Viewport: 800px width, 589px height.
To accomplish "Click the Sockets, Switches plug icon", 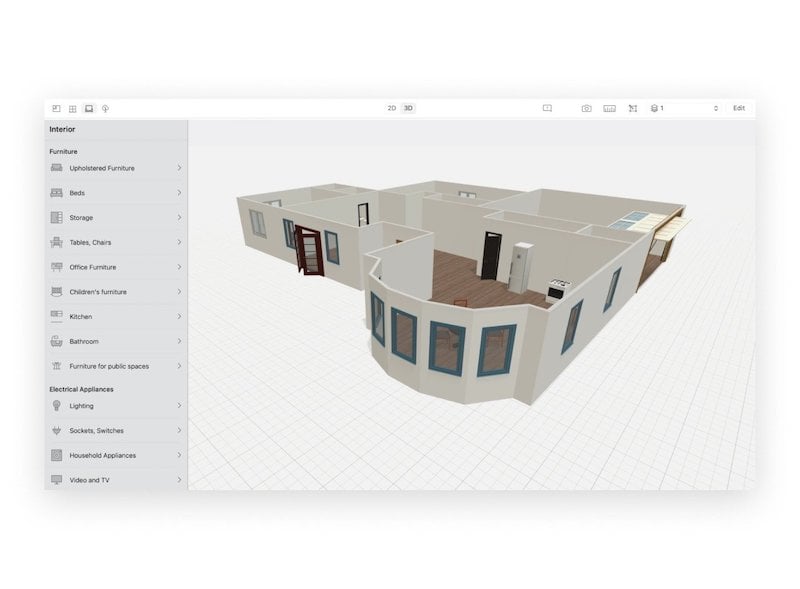I will click(57, 431).
